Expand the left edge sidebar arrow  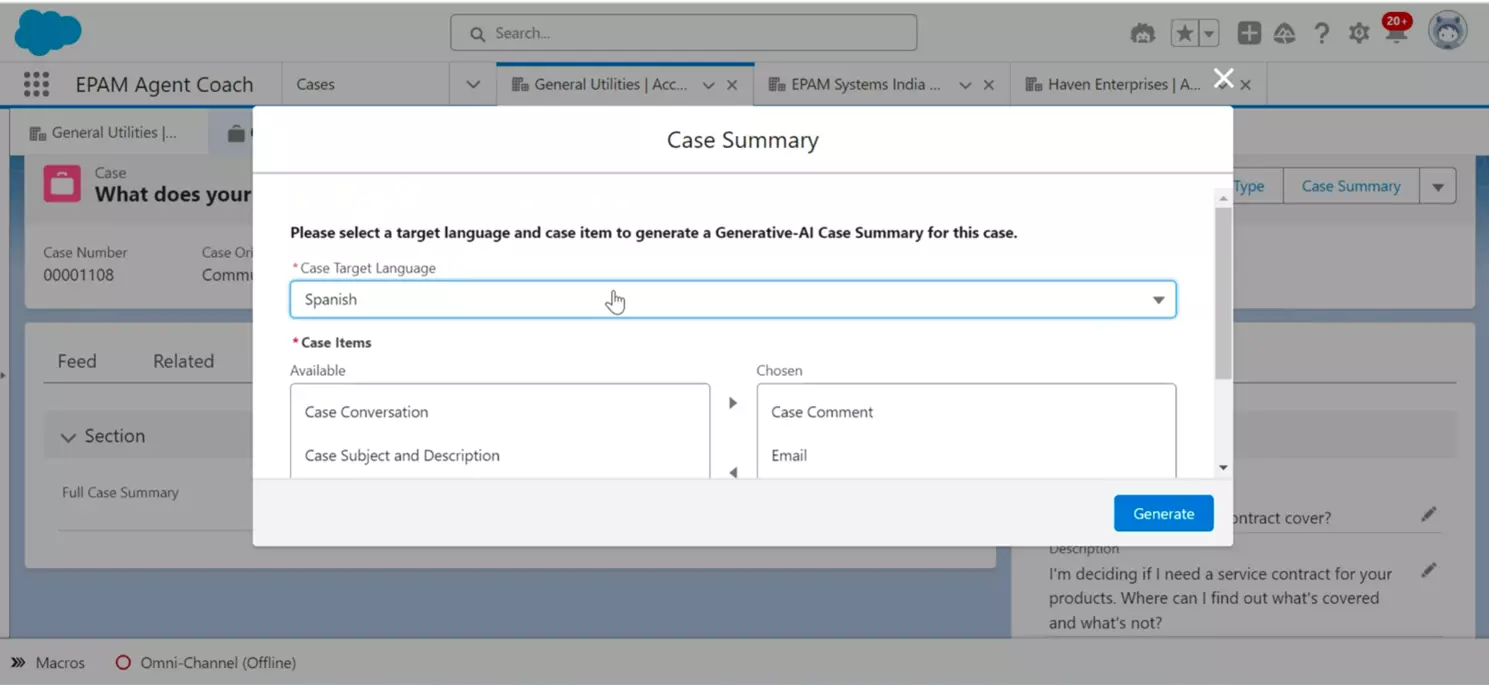pyautogui.click(x=3, y=376)
